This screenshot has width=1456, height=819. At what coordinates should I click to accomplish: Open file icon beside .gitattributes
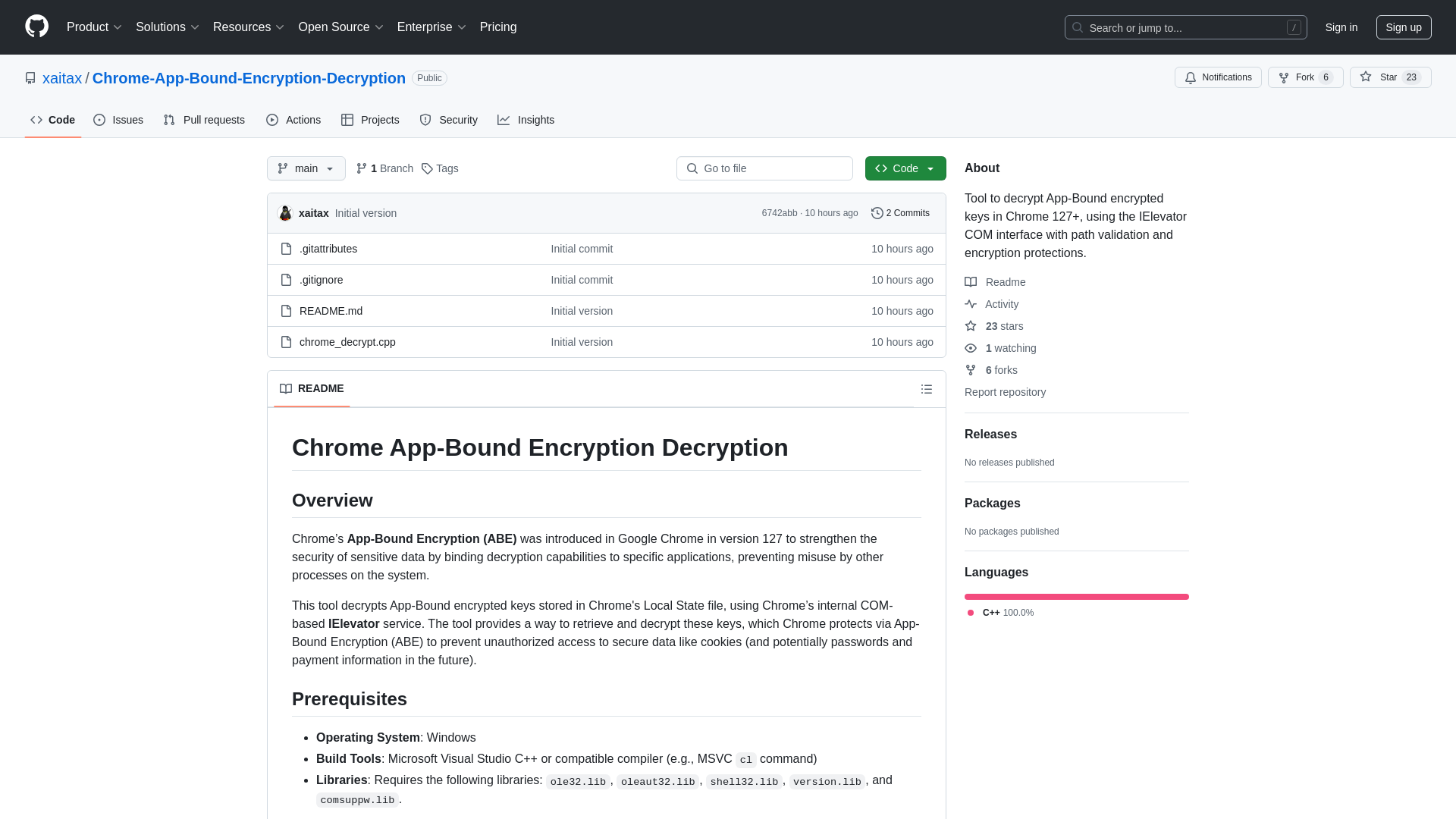(286, 249)
